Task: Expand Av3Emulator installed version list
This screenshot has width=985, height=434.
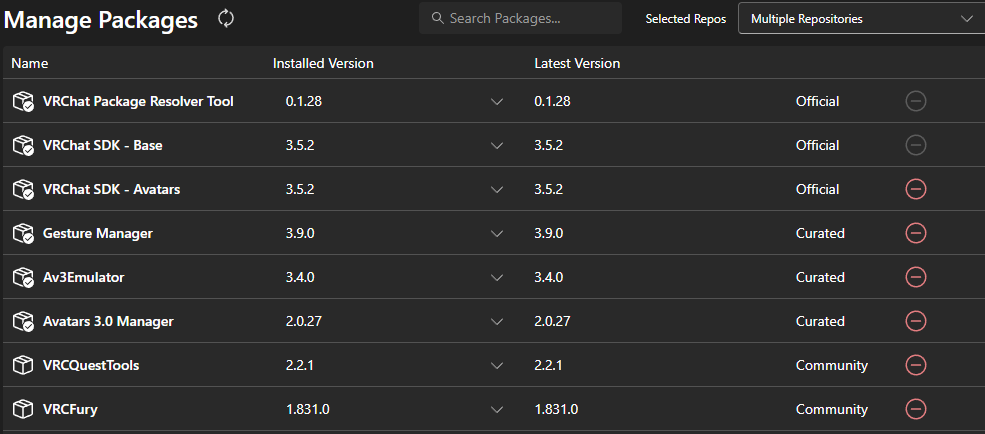Action: pos(497,277)
